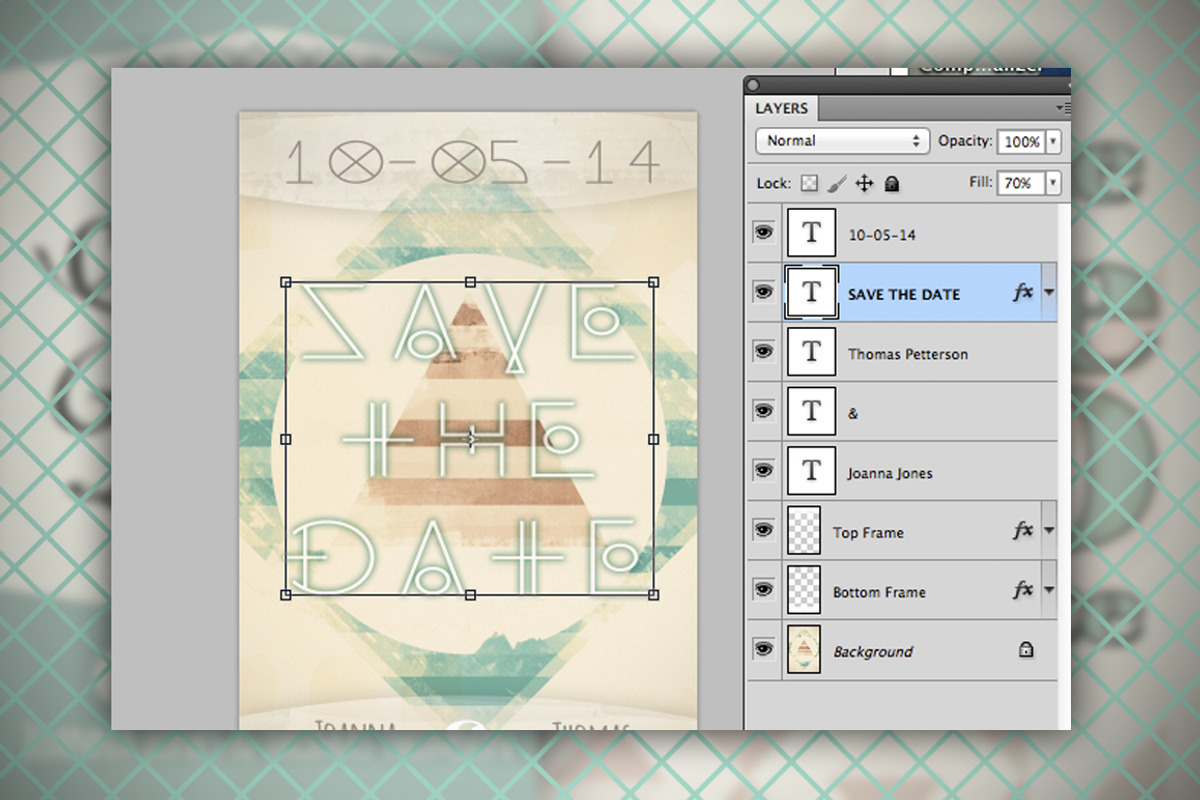Click the Top Frame layer thumbnail

804,530
